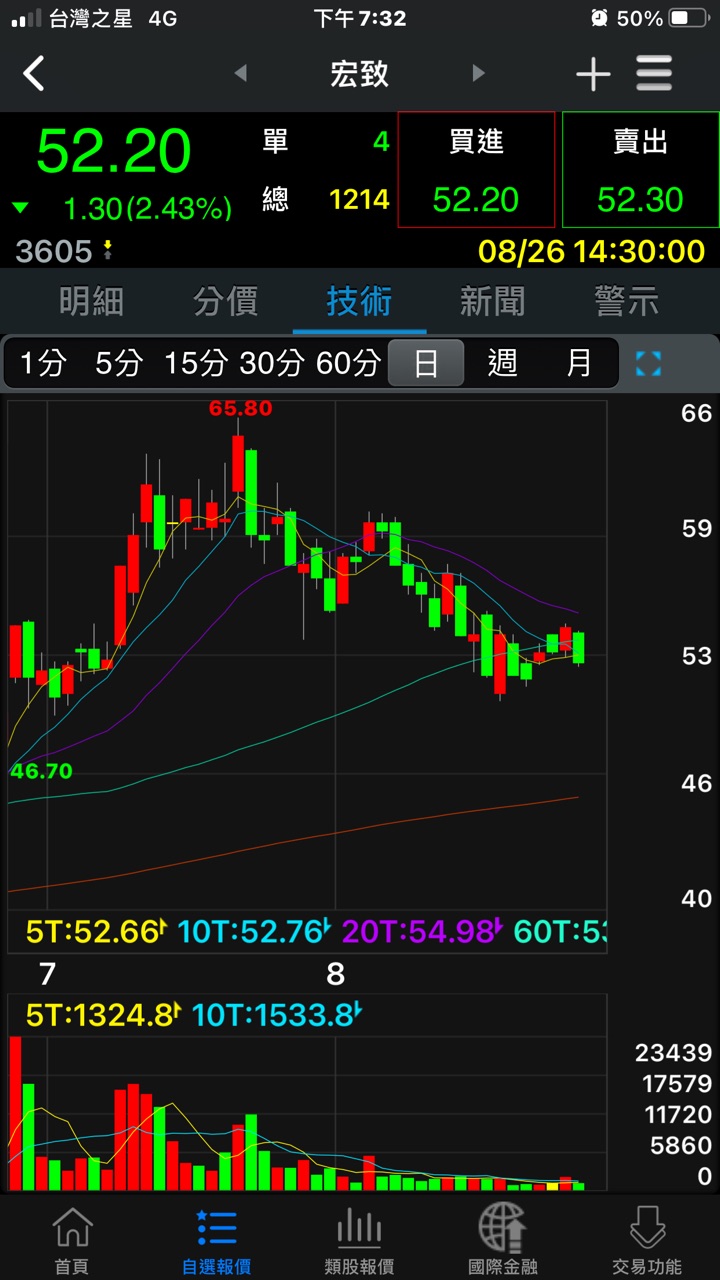This screenshot has height=1280, width=720.
Task: Switch to next stock arrow
Action: tap(478, 74)
